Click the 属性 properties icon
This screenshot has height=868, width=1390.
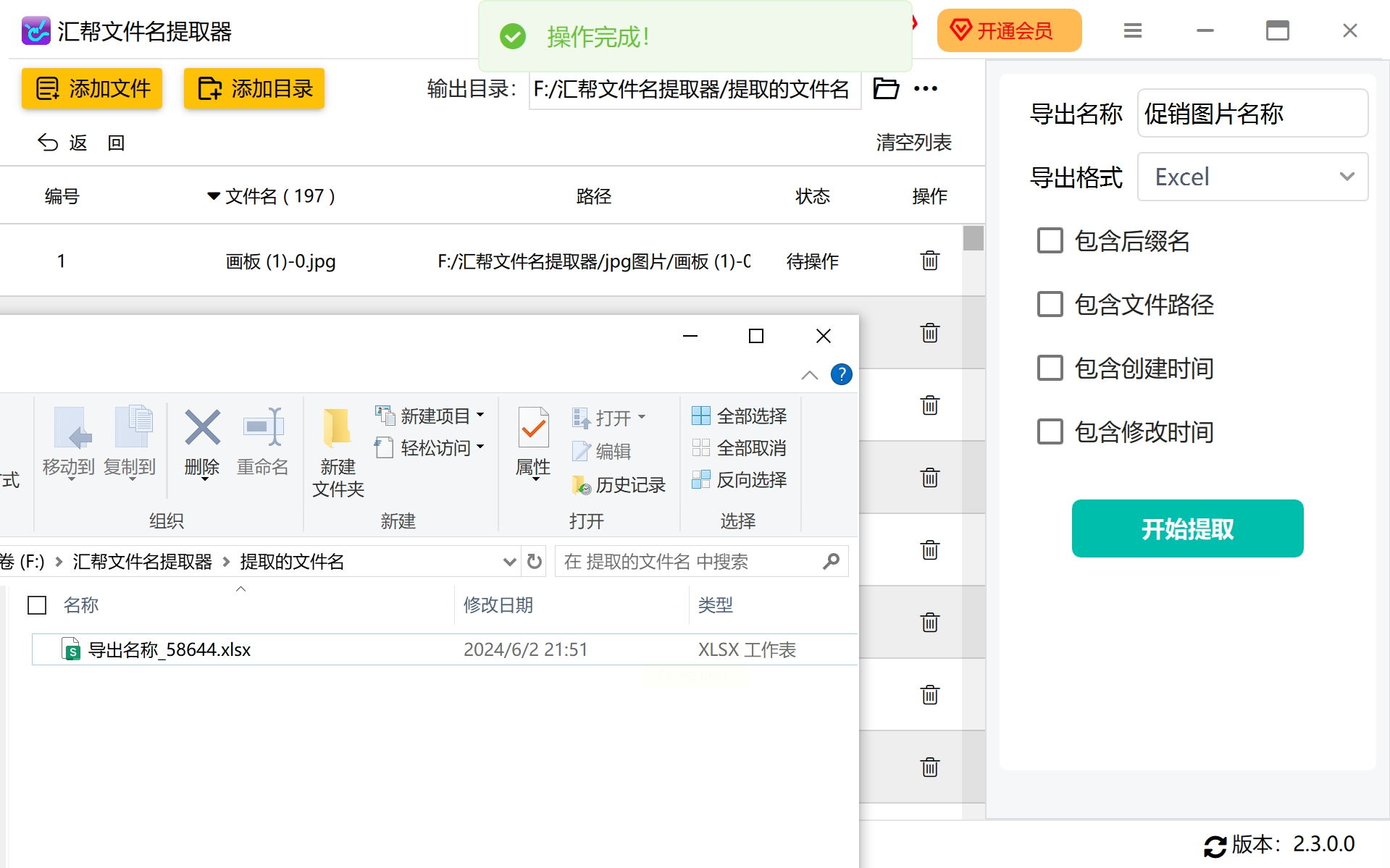point(534,427)
